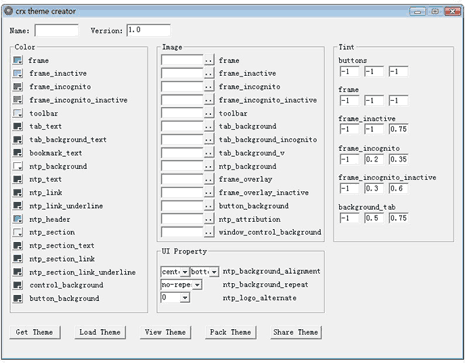Click the View Theme button

(165, 332)
